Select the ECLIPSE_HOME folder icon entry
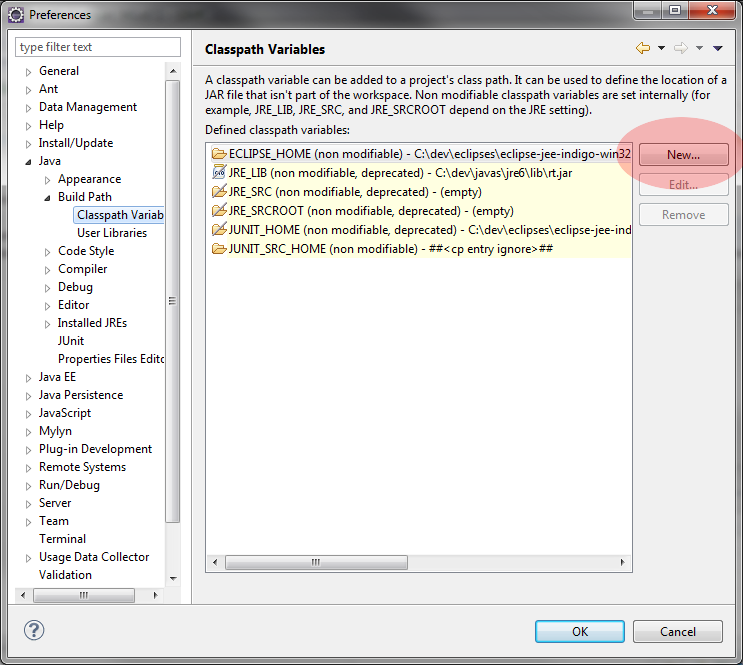Image resolution: width=743 pixels, height=665 pixels. [219, 154]
